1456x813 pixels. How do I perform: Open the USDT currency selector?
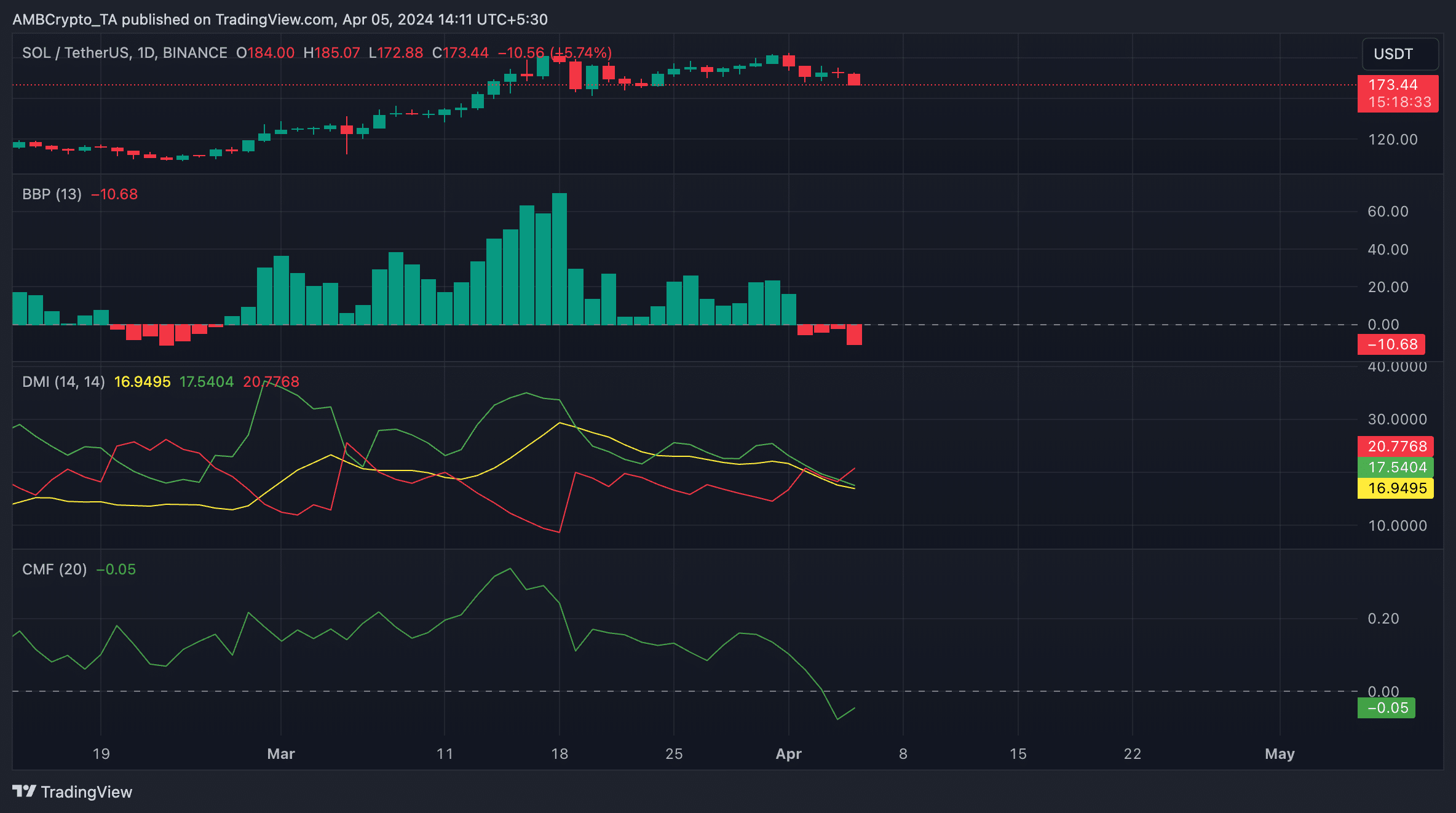point(1400,54)
